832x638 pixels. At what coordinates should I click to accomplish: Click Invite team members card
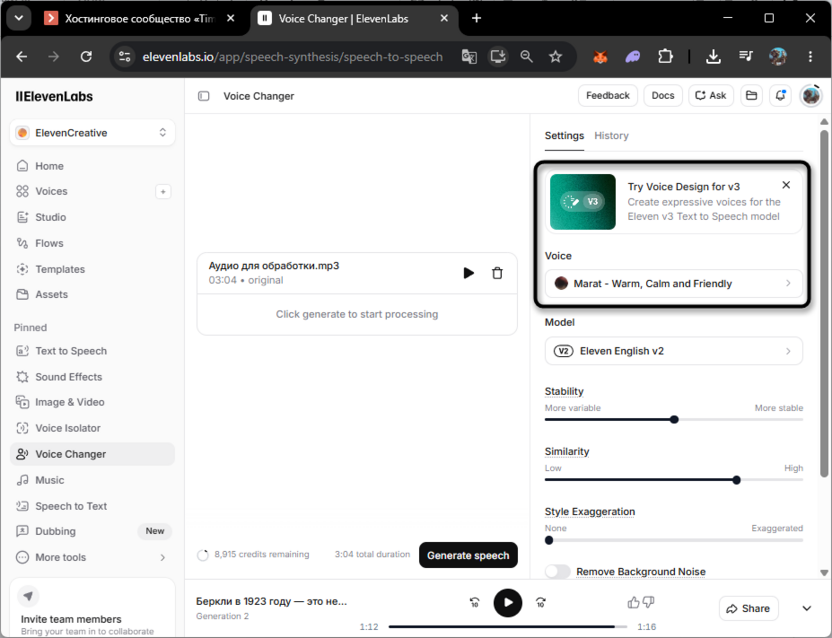click(92, 608)
